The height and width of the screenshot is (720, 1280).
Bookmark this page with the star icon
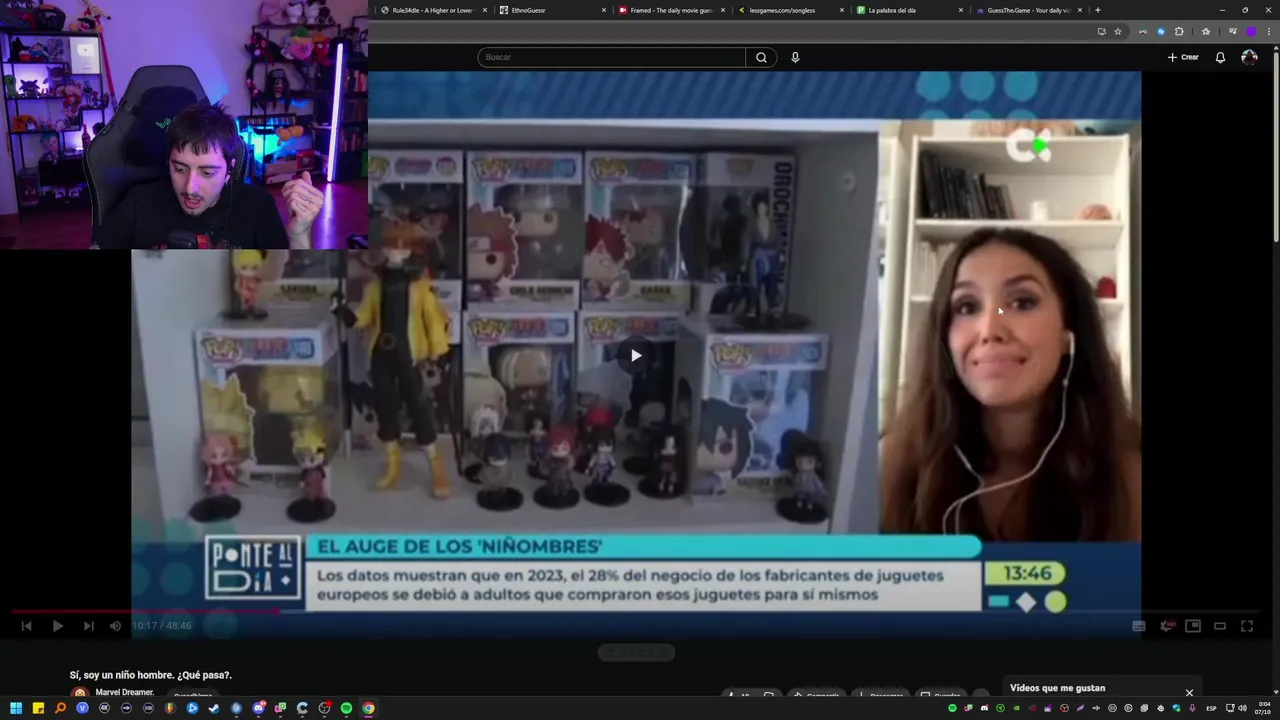tap(1118, 31)
